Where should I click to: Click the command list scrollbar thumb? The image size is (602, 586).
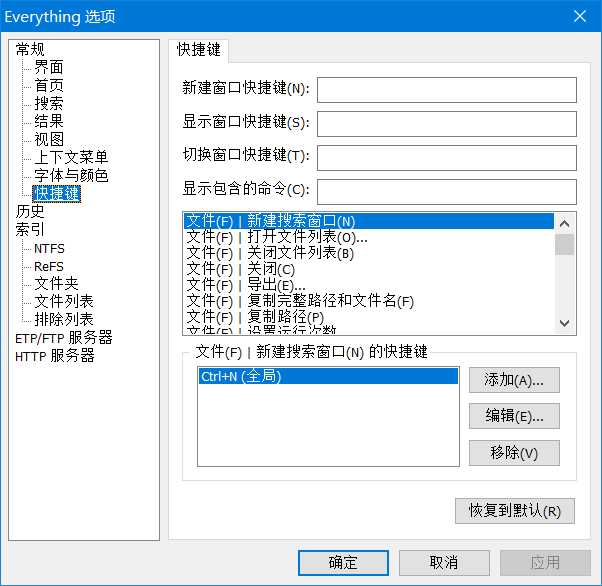point(564,244)
